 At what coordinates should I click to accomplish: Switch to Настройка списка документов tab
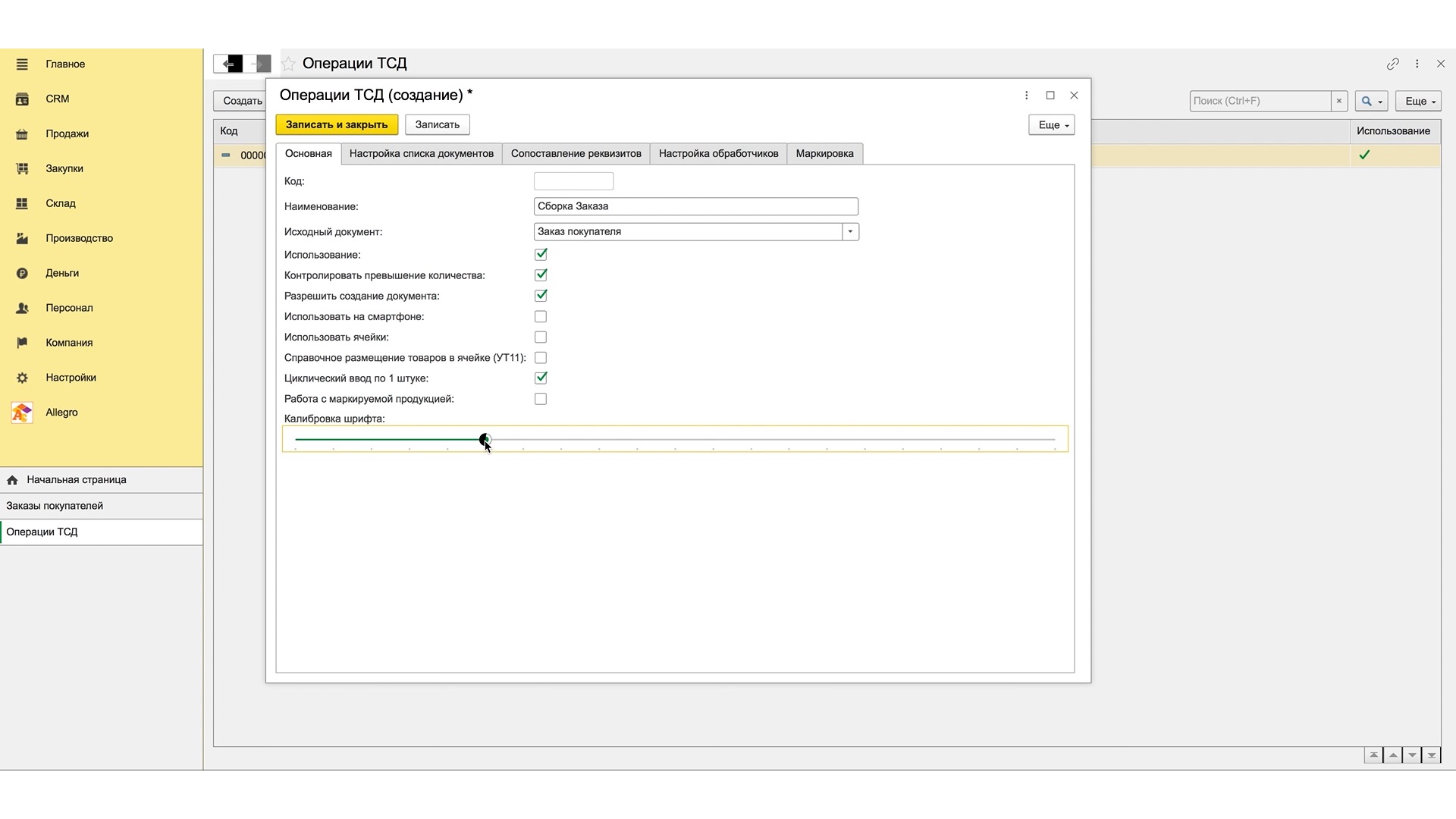coord(422,154)
